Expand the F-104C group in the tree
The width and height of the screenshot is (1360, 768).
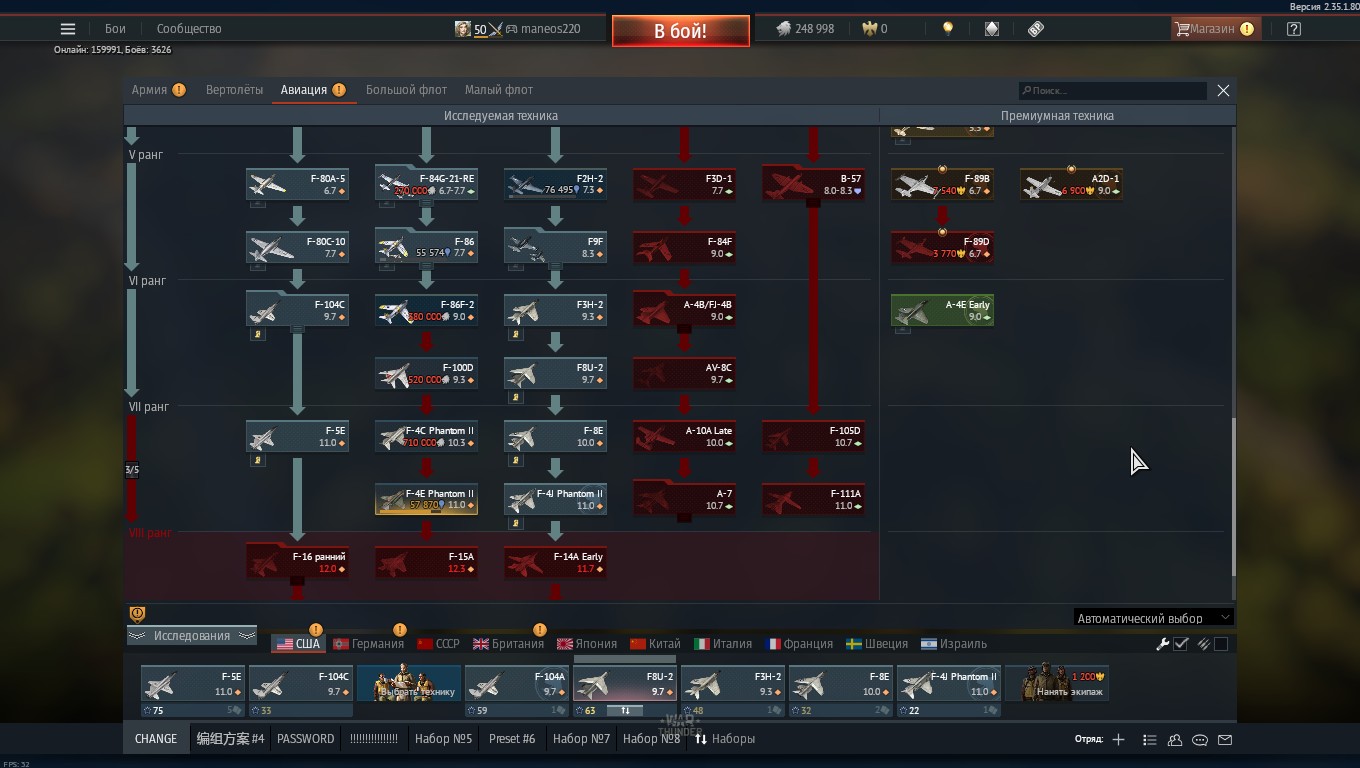tap(297, 310)
